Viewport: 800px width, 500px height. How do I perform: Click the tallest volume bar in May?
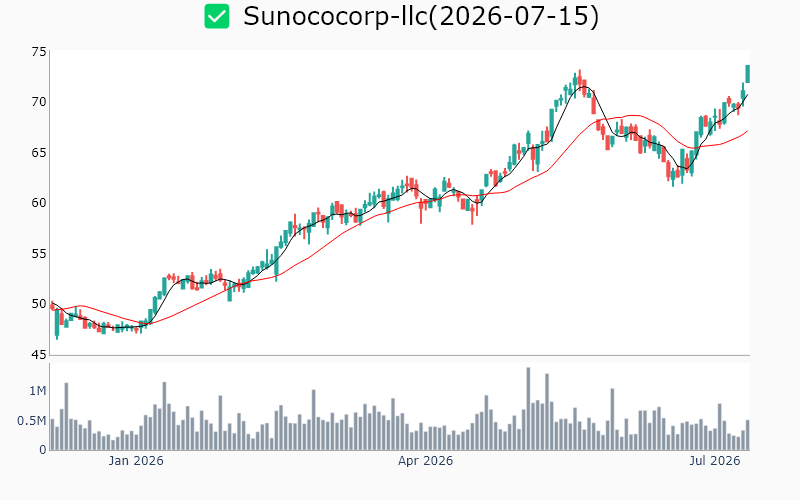tap(528, 409)
